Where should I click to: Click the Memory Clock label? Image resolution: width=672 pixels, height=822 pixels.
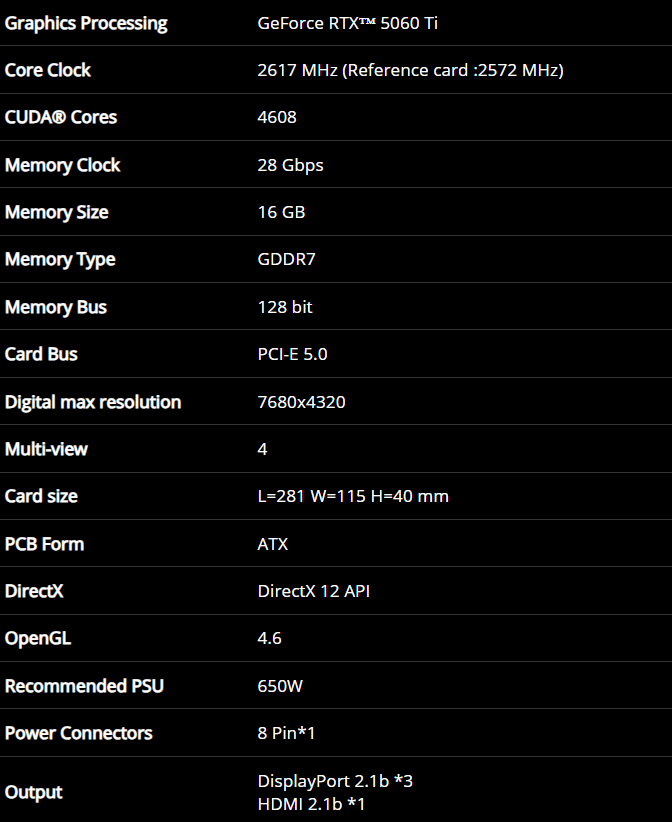63,165
